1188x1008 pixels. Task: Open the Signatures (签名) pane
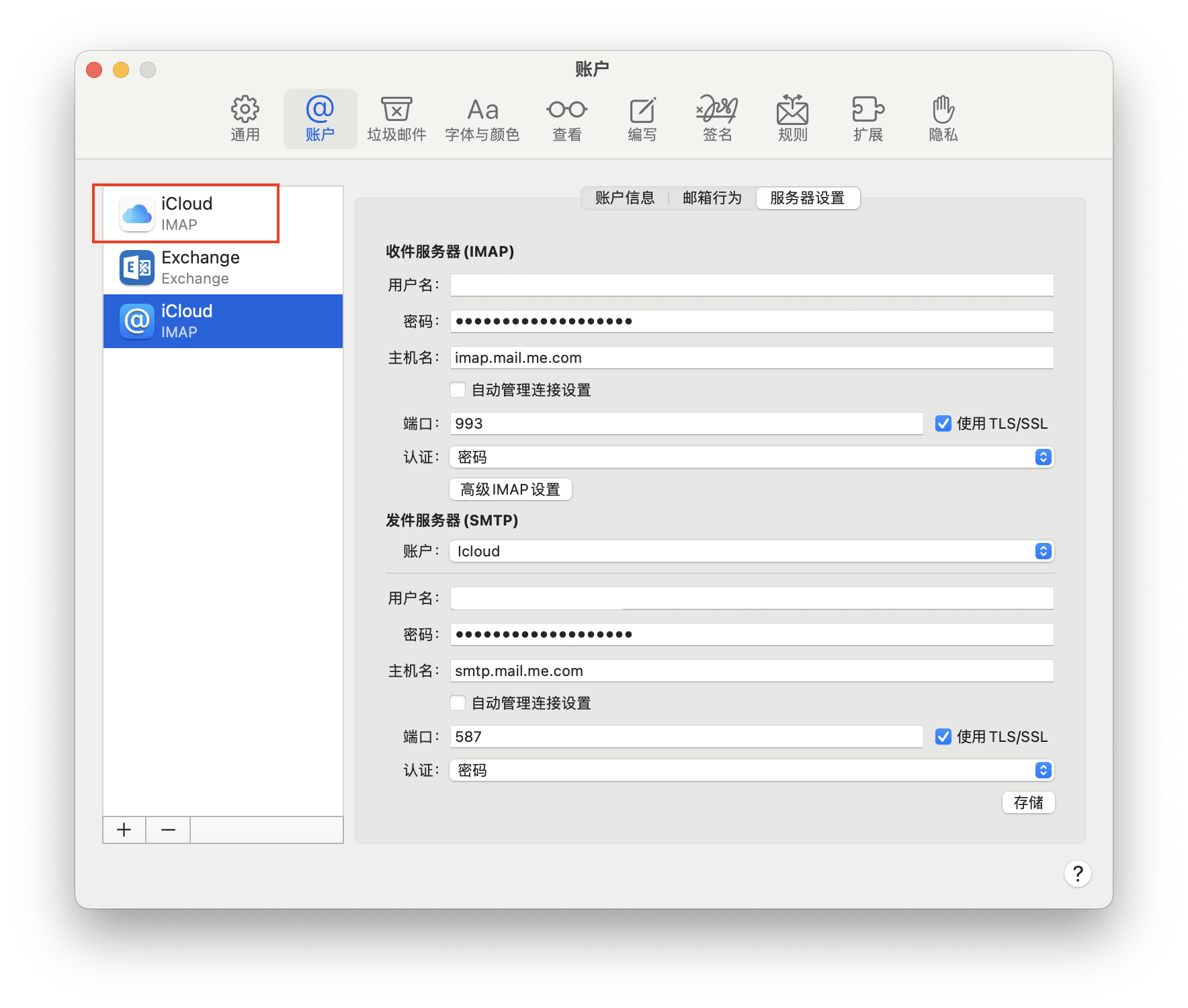tap(717, 118)
